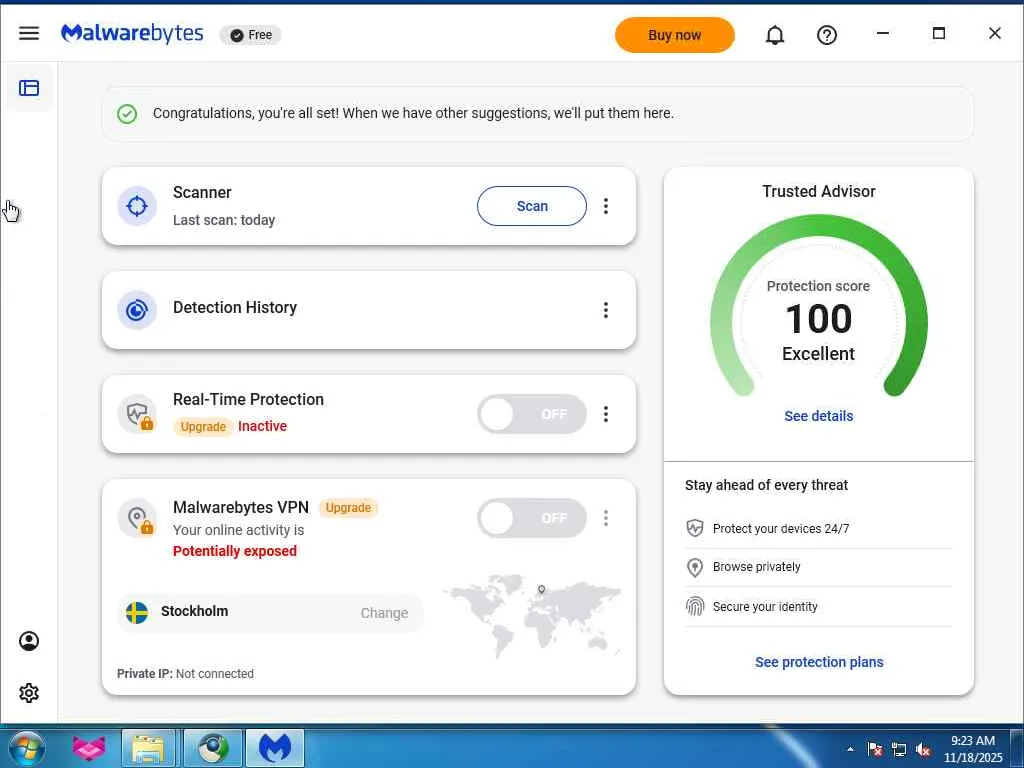Show hidden tray icons arrow
This screenshot has height=768, width=1024.
850,749
